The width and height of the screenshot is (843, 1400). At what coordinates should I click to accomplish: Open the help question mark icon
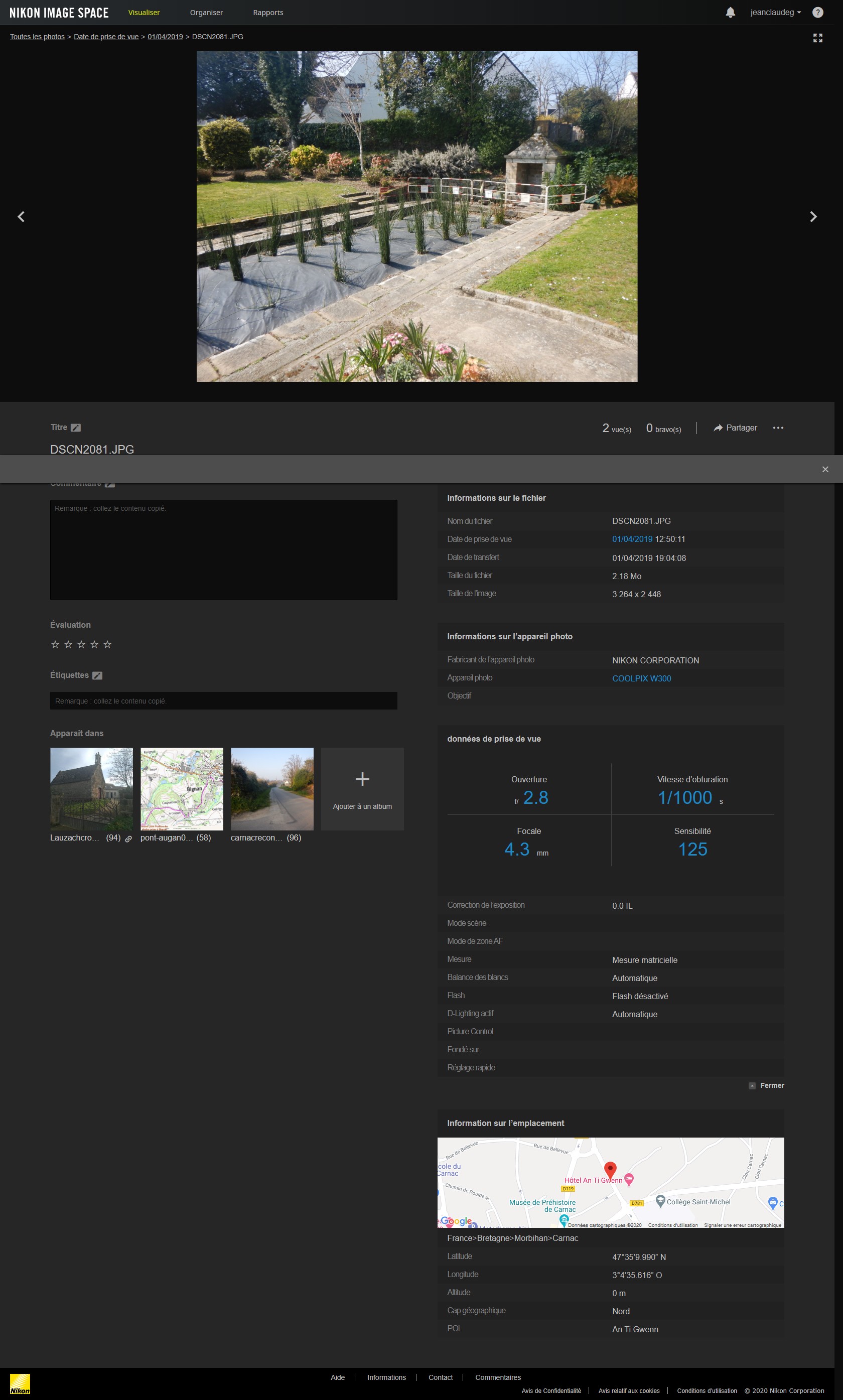click(817, 13)
